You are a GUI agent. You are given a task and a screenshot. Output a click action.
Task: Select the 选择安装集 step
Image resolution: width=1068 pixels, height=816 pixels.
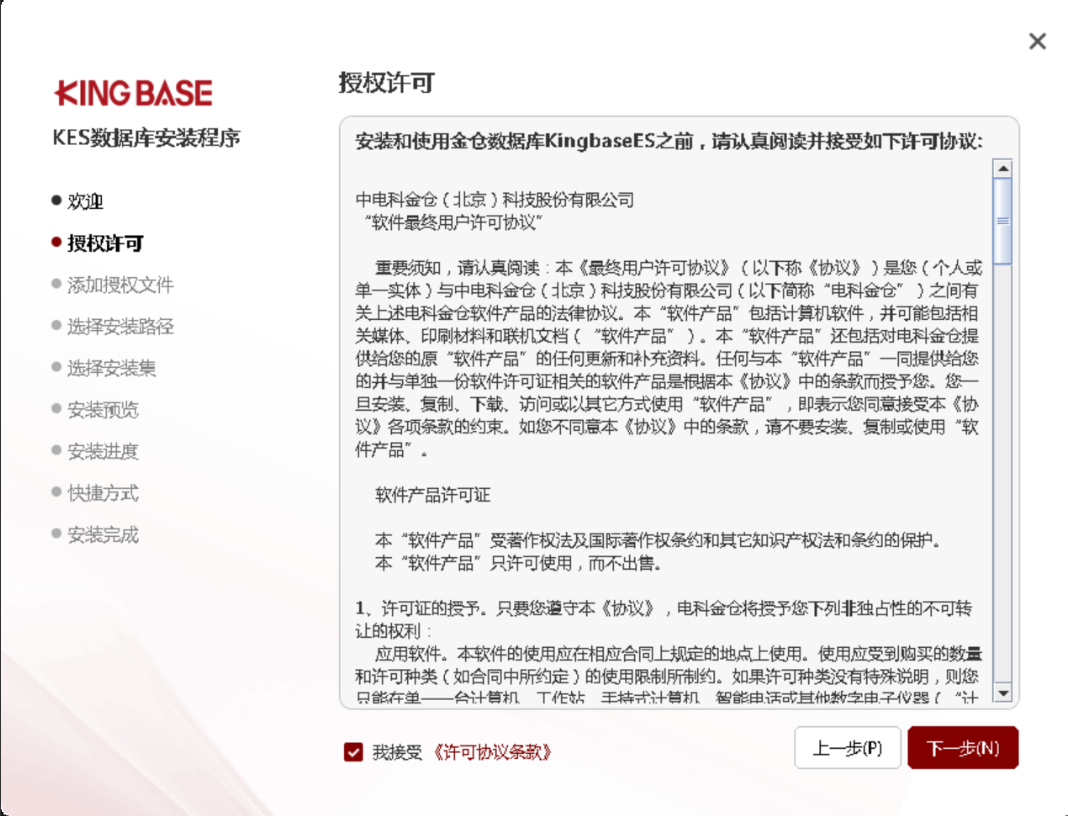click(x=112, y=368)
